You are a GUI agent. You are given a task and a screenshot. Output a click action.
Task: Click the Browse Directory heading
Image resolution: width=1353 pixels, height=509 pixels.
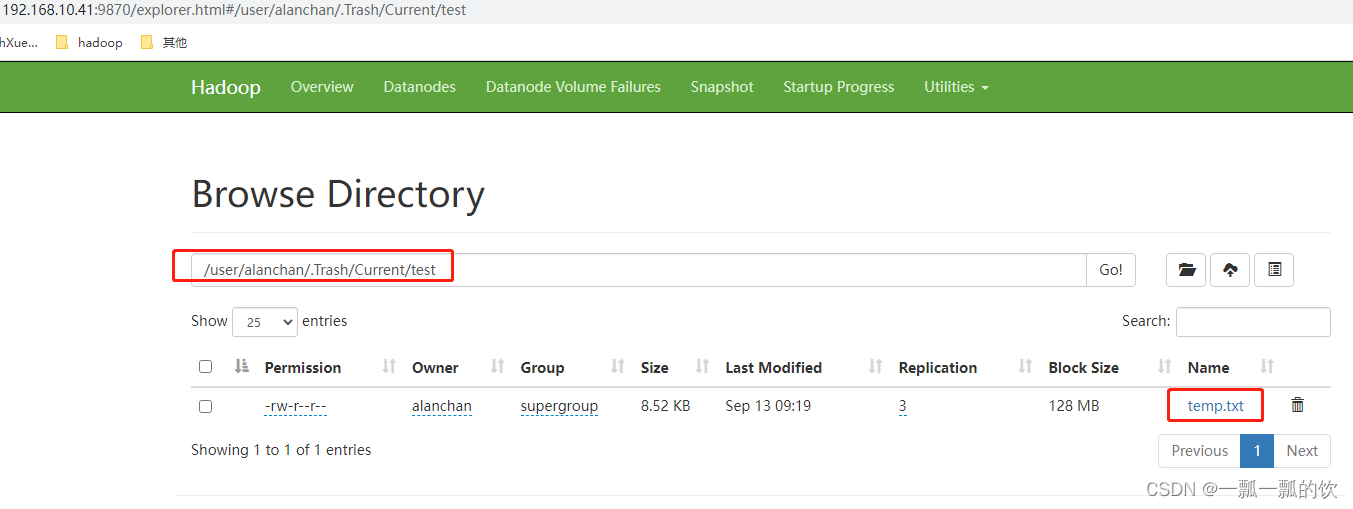(x=338, y=194)
